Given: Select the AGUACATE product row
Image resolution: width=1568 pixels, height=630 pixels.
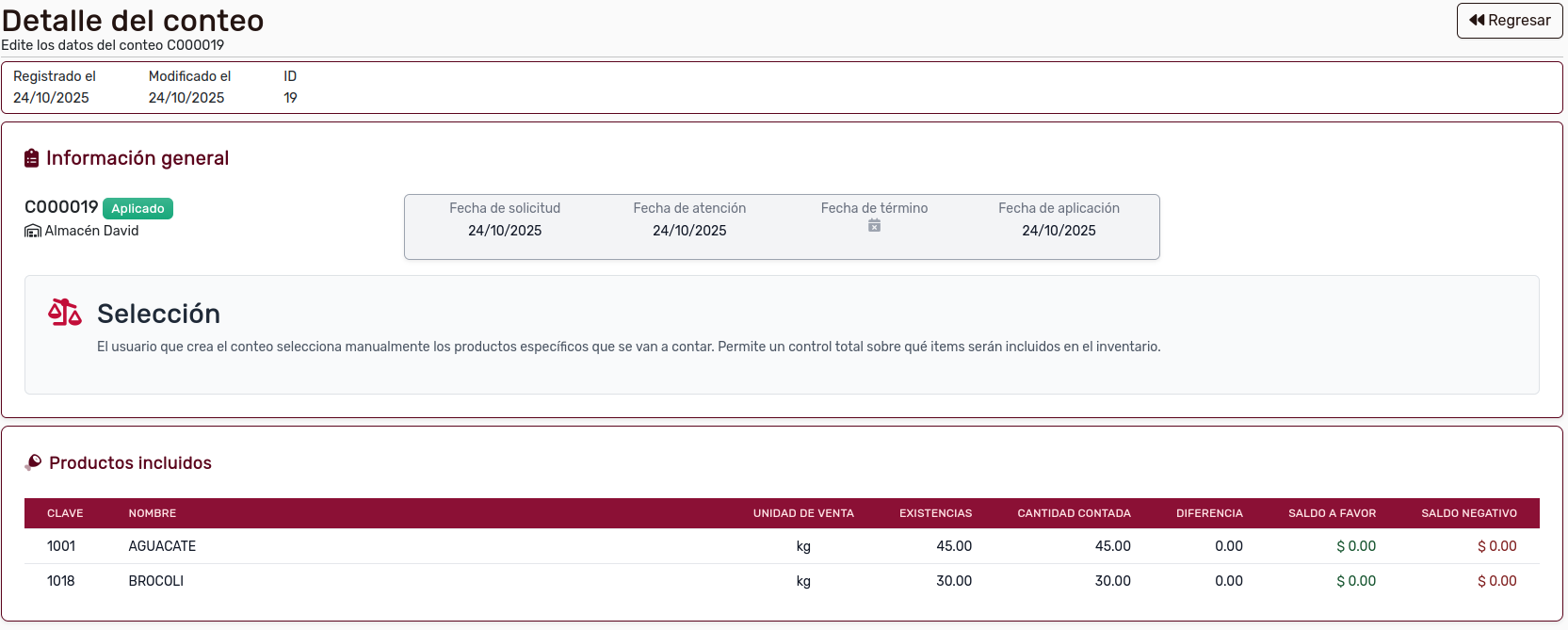Looking at the screenshot, I should point(162,546).
